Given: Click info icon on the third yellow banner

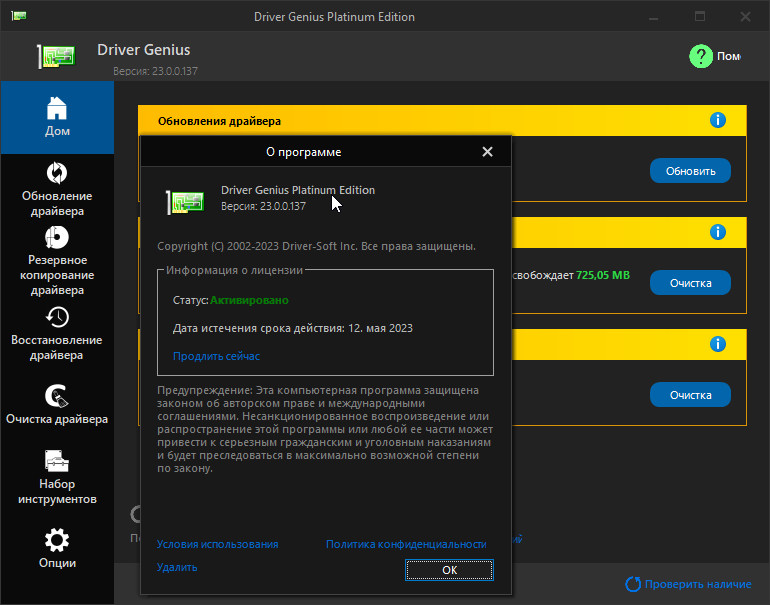Looking at the screenshot, I should [x=717, y=344].
